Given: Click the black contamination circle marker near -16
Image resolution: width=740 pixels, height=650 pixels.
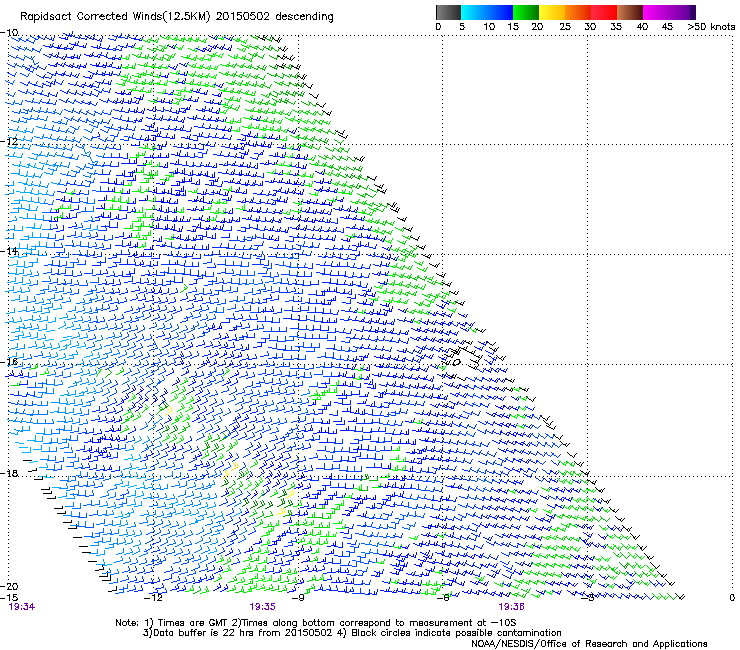Looking at the screenshot, I should click(x=456, y=363).
